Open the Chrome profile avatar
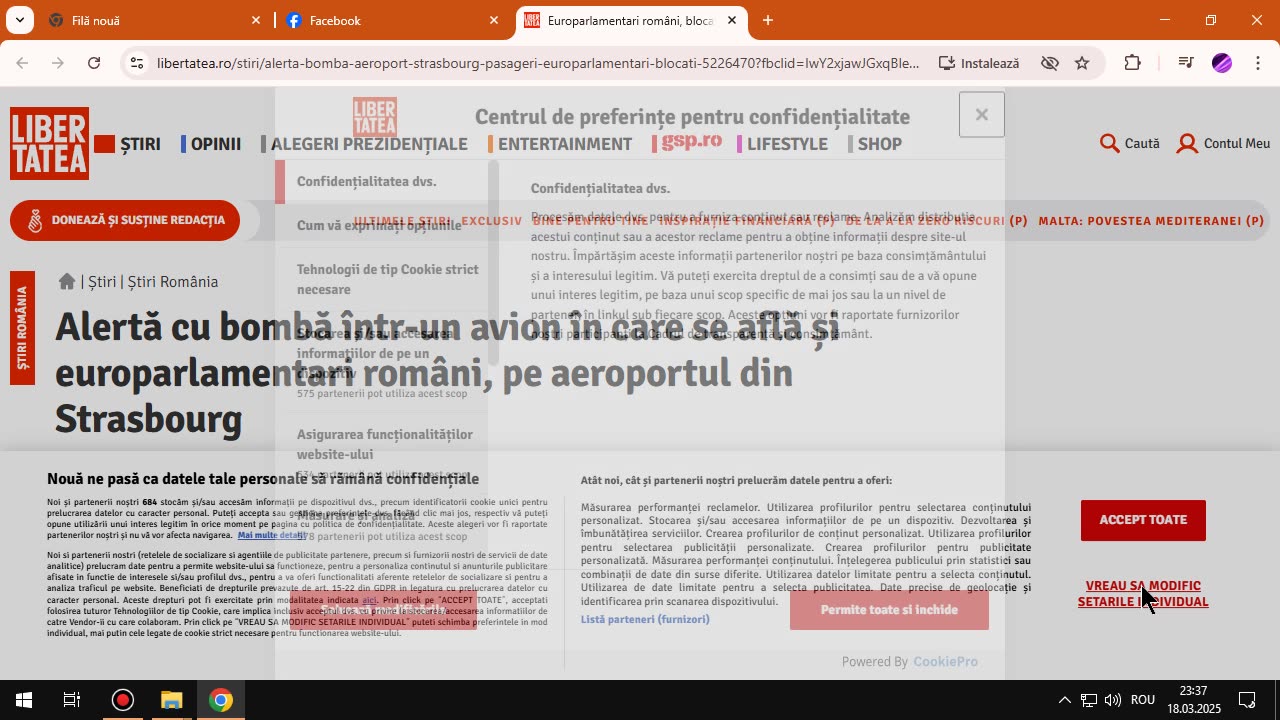 coord(1222,63)
